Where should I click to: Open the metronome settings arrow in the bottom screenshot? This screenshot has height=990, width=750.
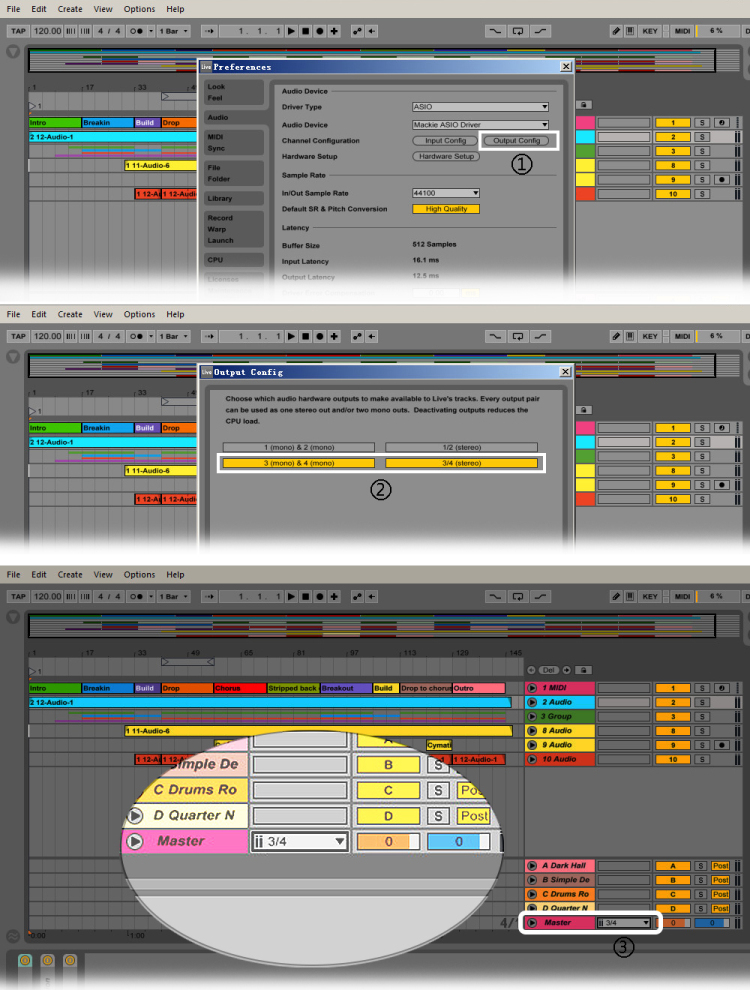tap(151, 597)
